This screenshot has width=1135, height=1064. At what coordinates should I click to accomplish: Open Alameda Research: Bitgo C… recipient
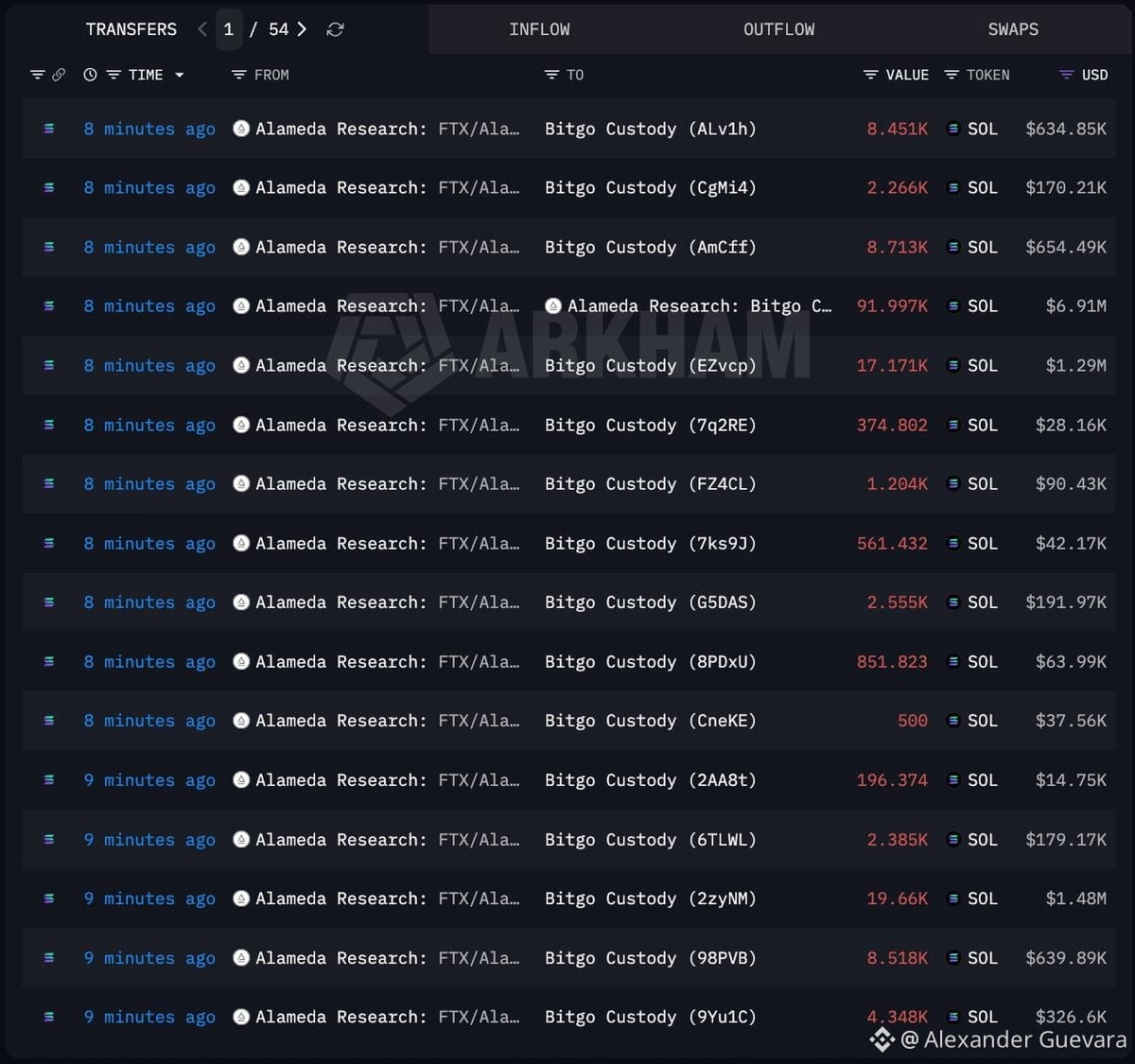pos(700,305)
